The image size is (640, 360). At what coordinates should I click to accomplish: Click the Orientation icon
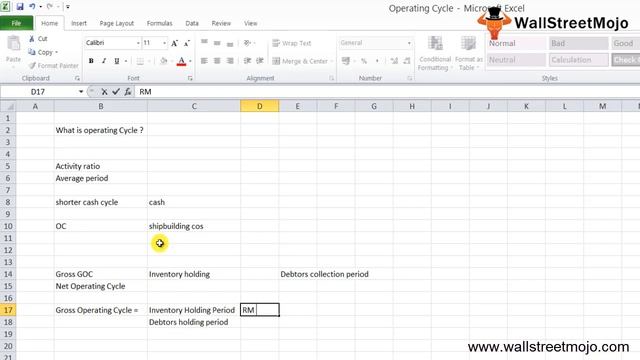tap(247, 43)
